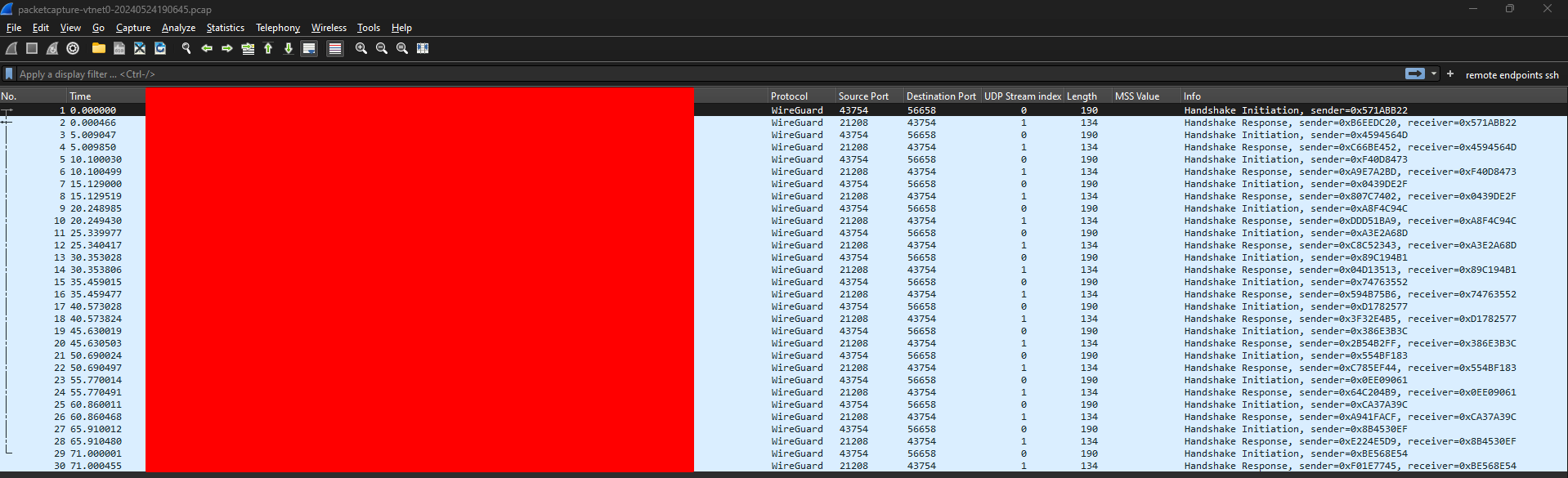Add a filter button with plus icon
Viewport: 1568px width, 478px height.
pyautogui.click(x=1450, y=74)
